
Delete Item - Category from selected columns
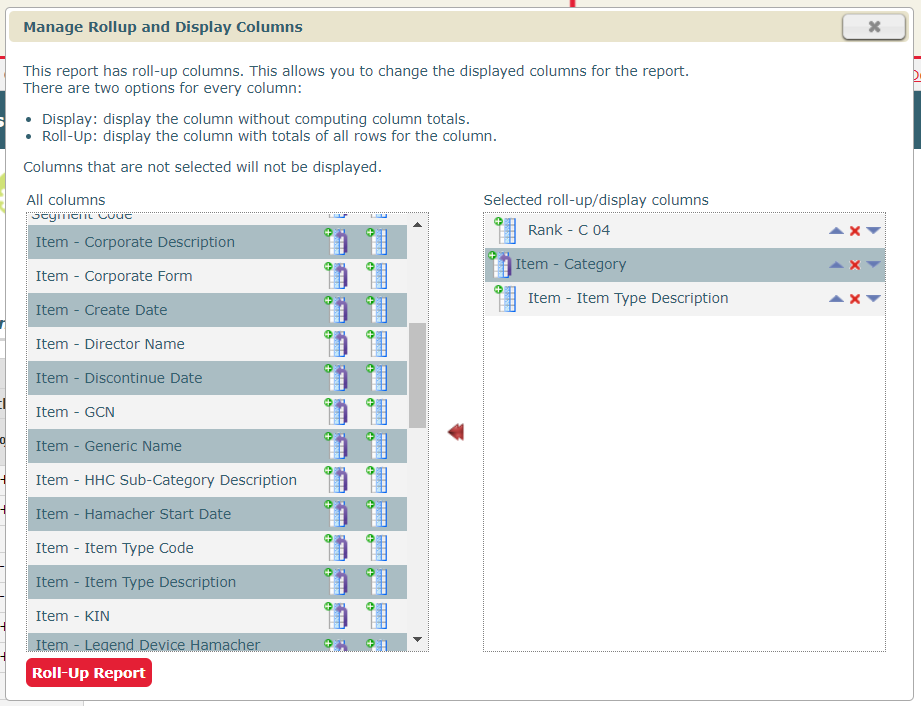(855, 265)
